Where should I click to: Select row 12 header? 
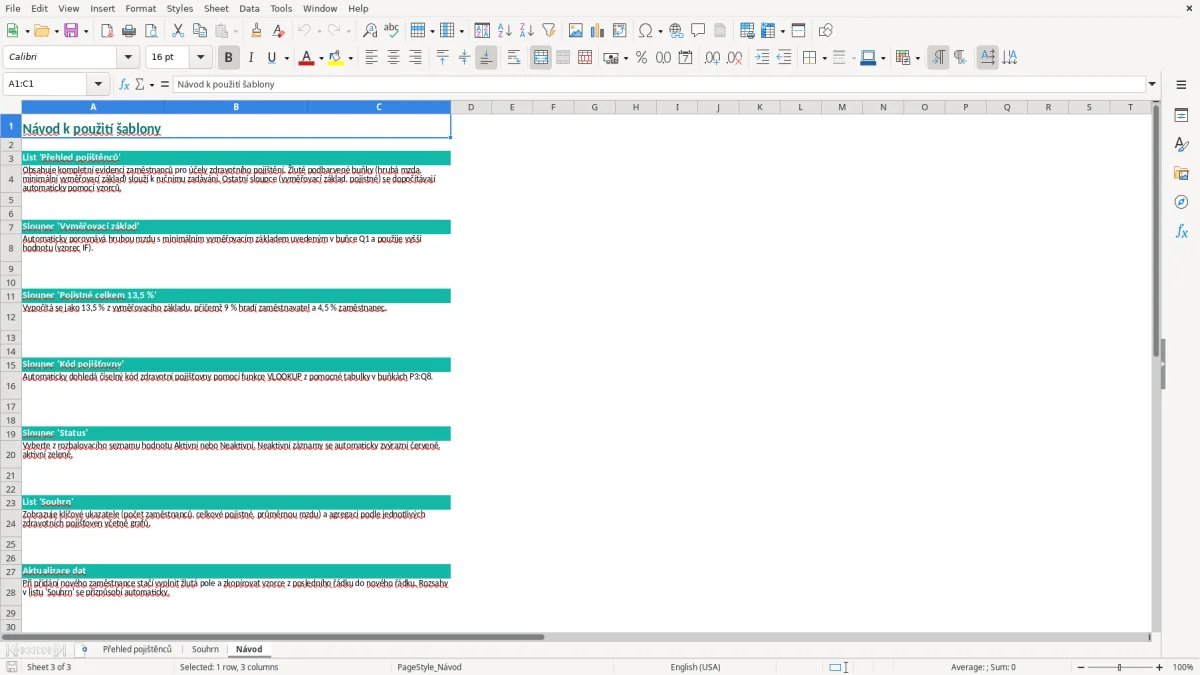(x=11, y=317)
